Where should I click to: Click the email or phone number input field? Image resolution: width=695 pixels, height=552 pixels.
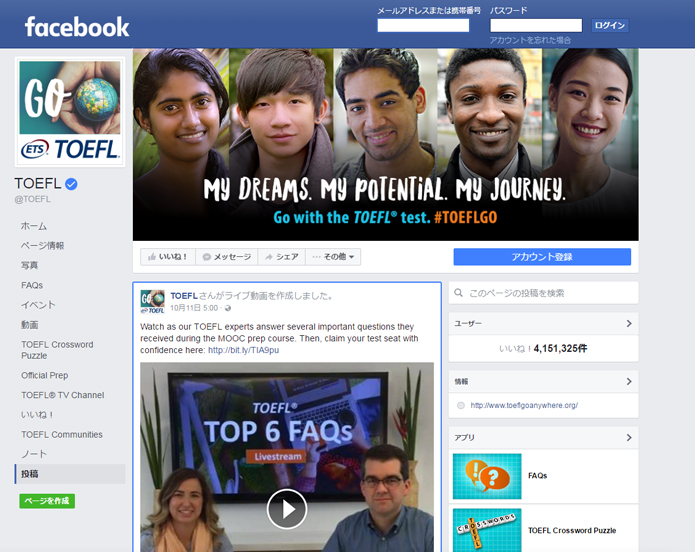423,25
